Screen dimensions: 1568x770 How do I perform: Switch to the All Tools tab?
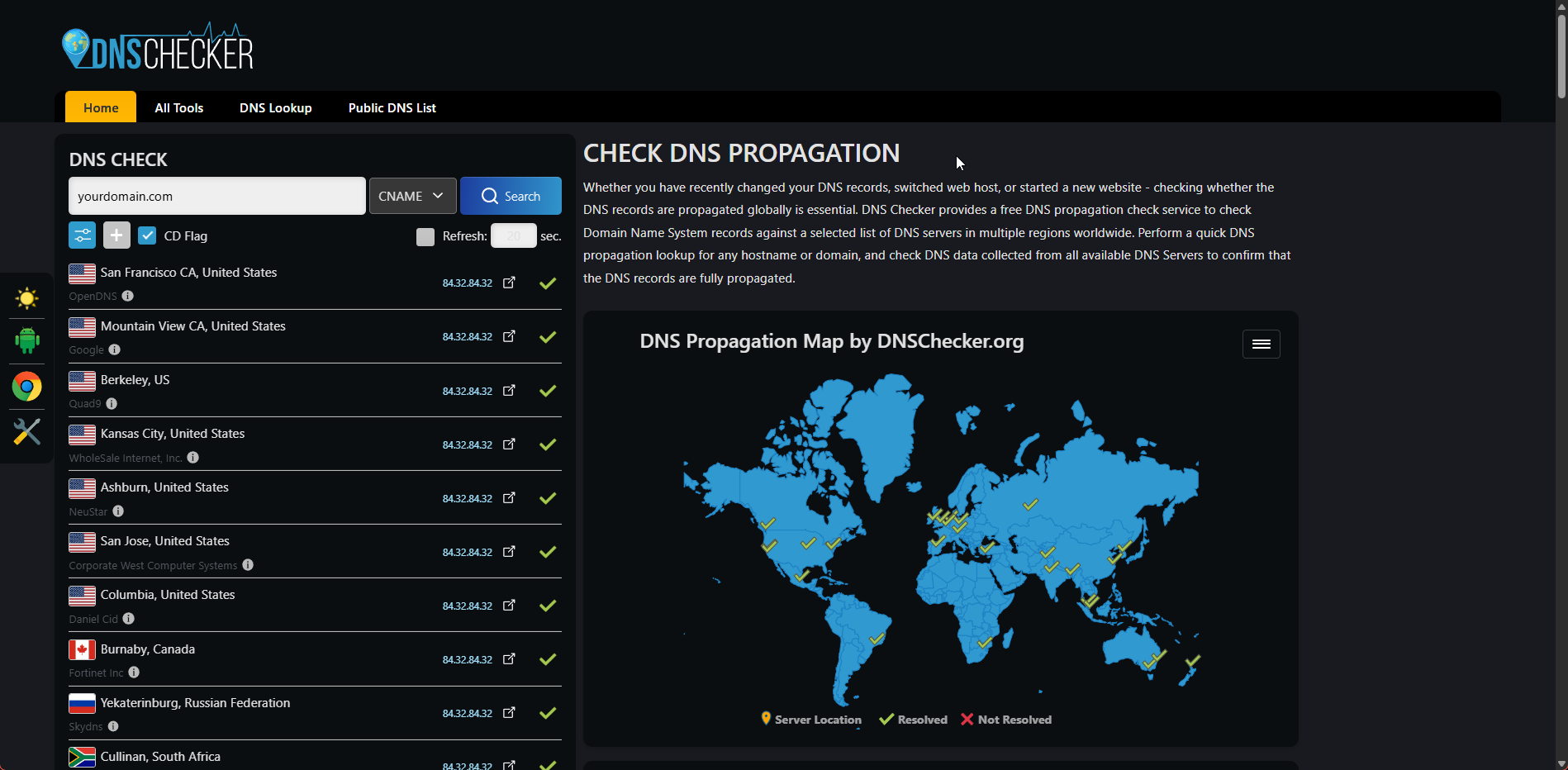178,107
